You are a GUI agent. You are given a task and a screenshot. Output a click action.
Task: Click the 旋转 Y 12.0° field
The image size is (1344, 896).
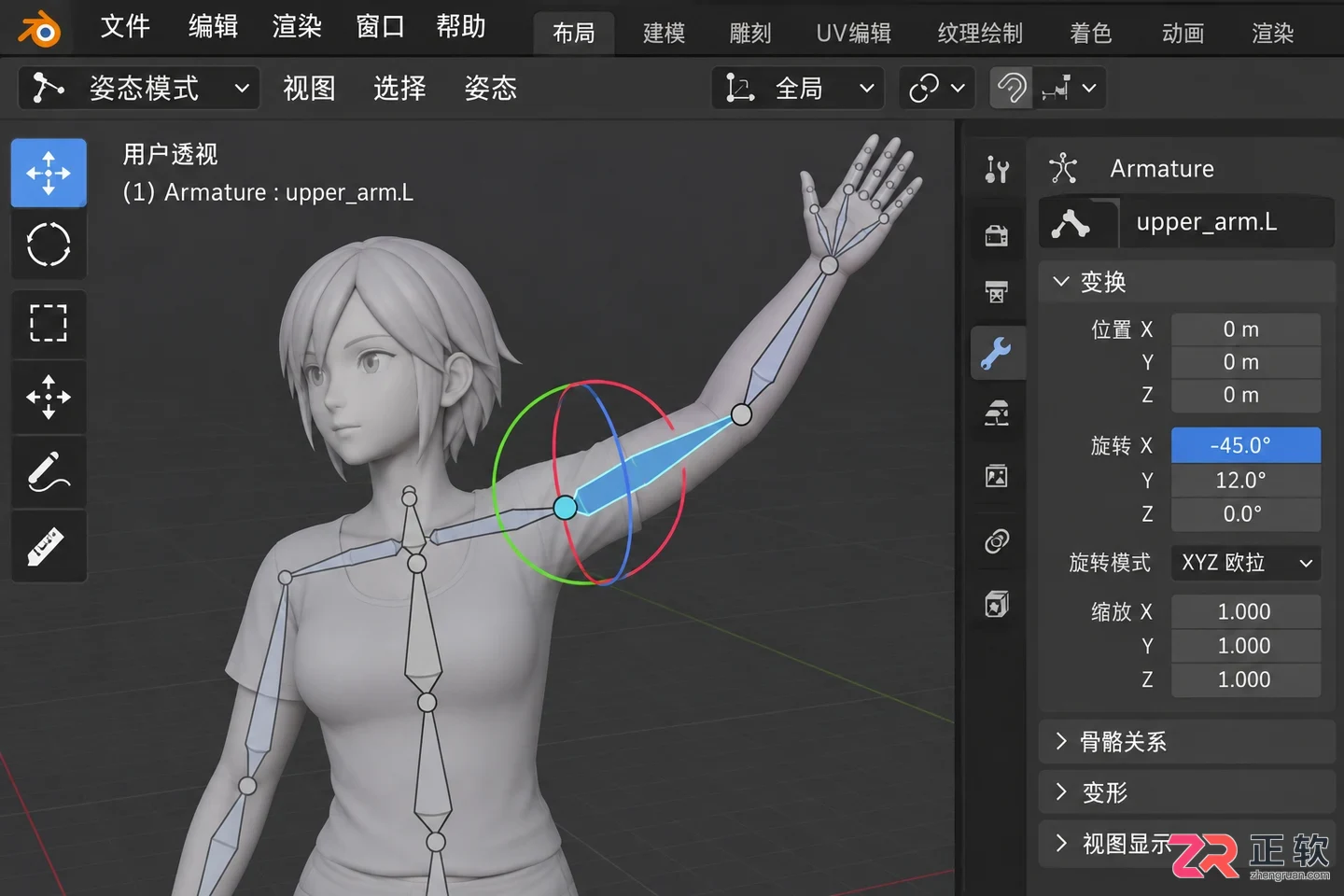1246,481
